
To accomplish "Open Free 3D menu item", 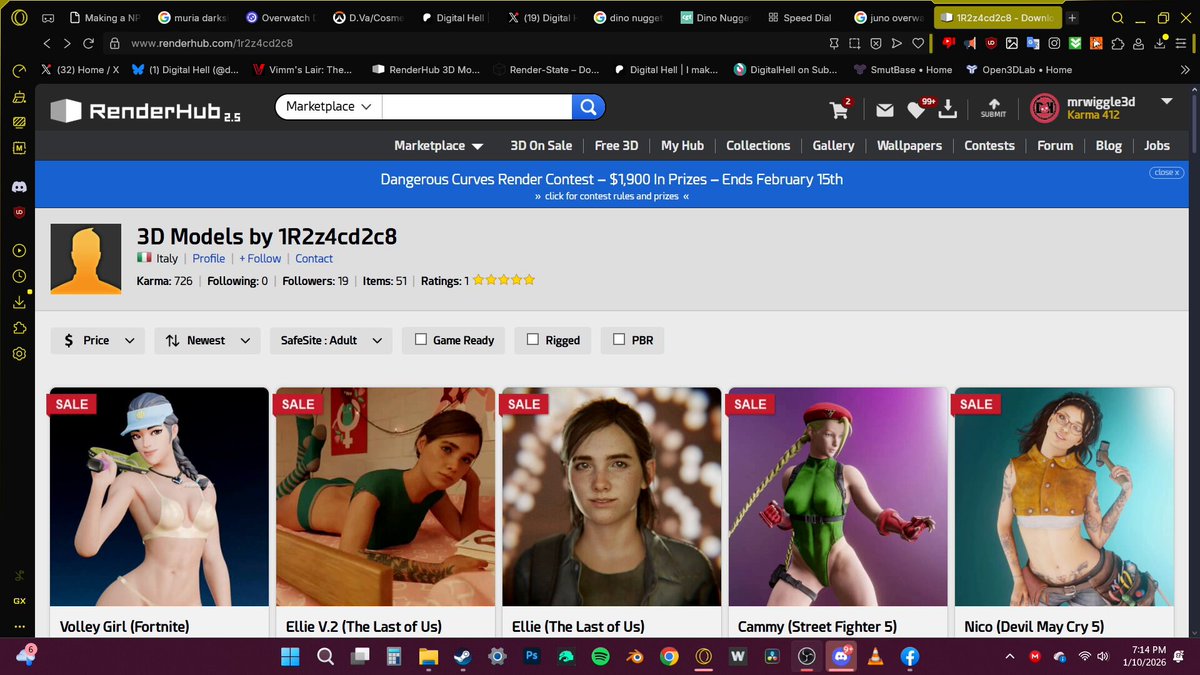I will click(616, 145).
